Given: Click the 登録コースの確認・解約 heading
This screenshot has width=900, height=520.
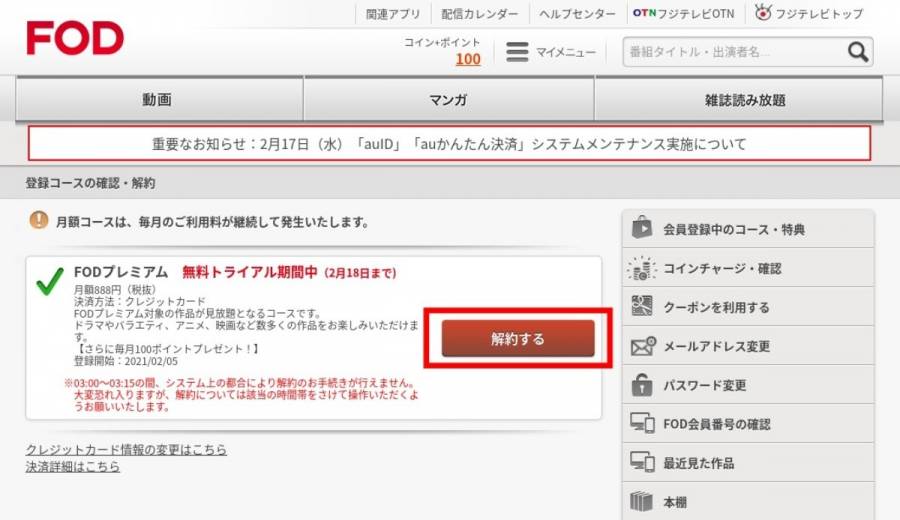Looking at the screenshot, I should pos(90,183).
